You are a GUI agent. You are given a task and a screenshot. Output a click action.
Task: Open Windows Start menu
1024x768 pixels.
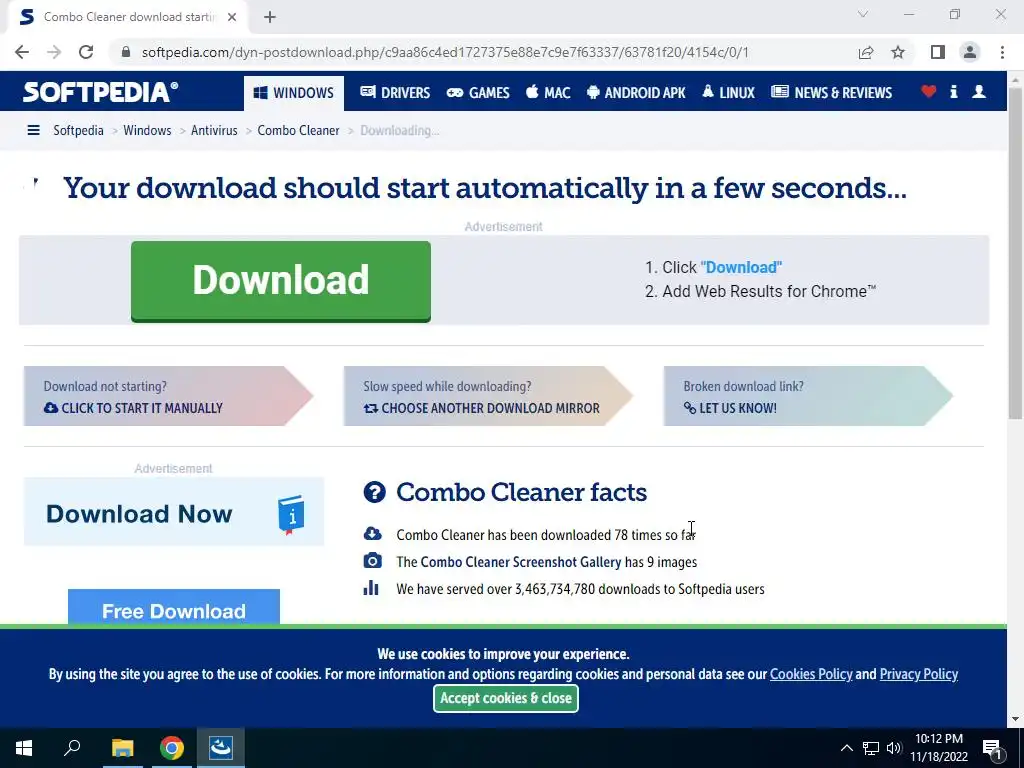(x=24, y=748)
